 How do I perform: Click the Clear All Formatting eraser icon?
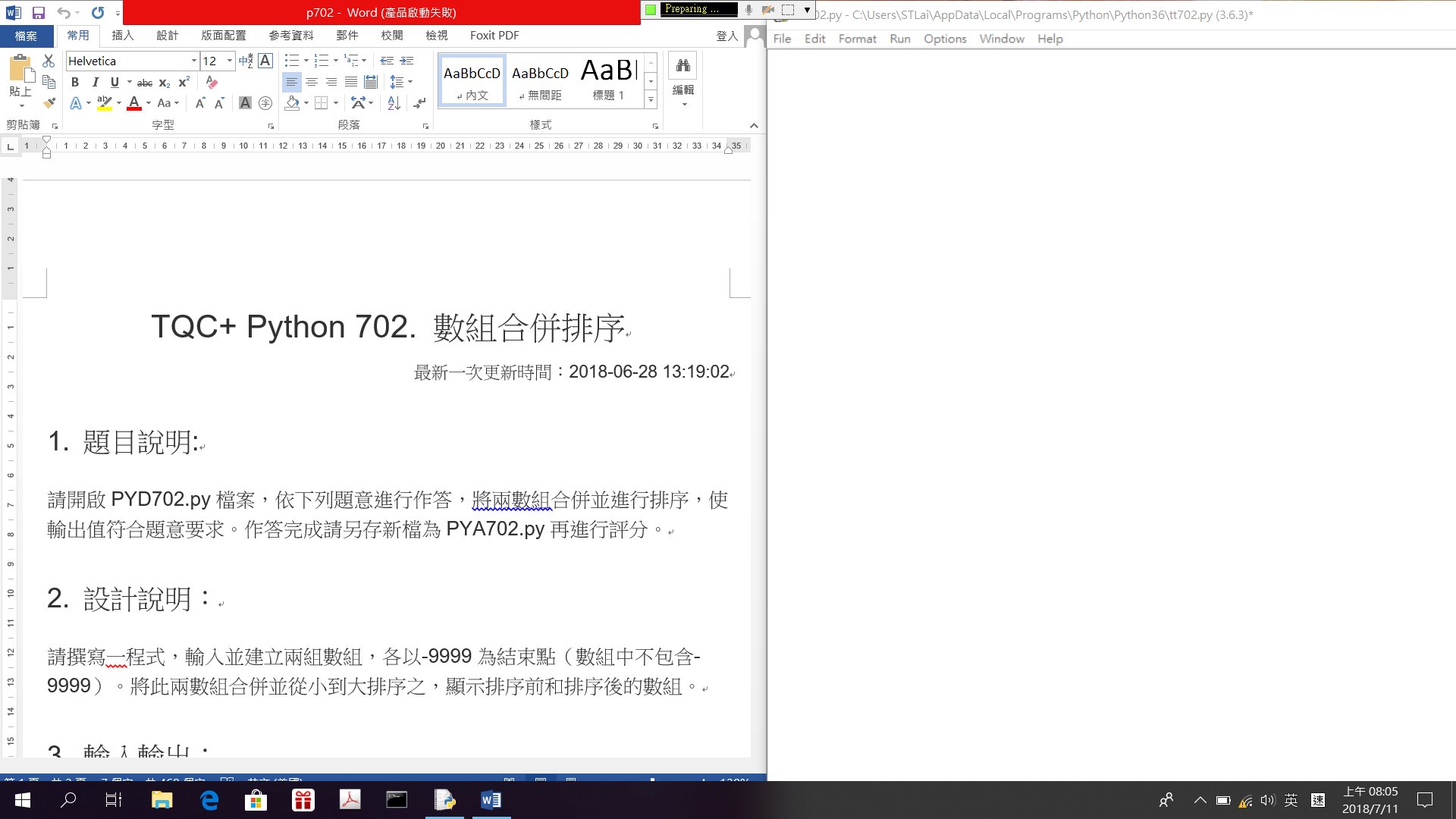coord(212,82)
